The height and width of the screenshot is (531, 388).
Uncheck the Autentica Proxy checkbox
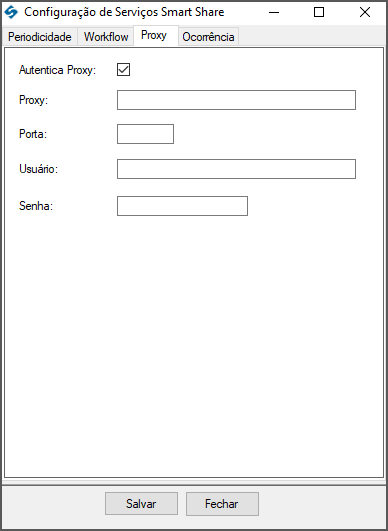click(x=123, y=70)
